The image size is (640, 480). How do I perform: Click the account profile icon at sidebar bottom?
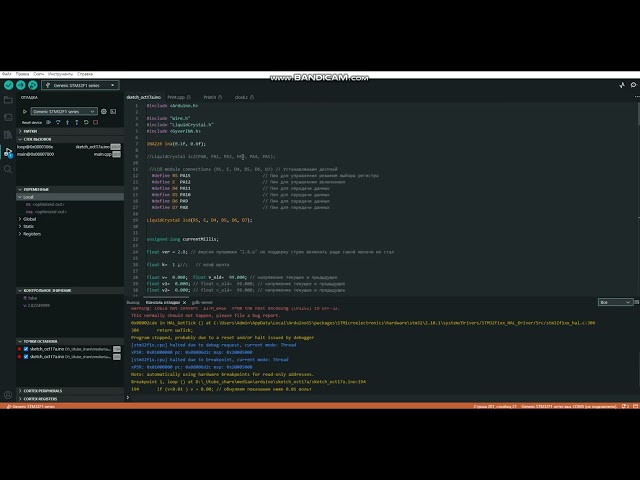click(x=8, y=395)
